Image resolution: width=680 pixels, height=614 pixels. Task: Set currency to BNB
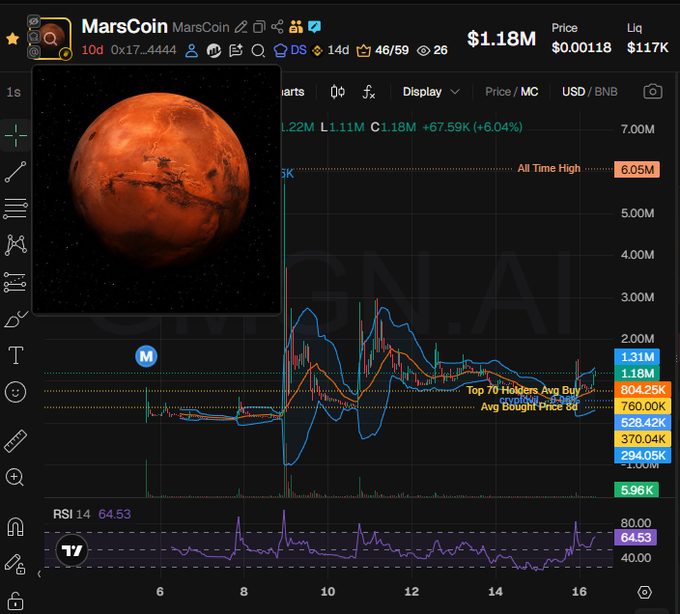[606, 91]
